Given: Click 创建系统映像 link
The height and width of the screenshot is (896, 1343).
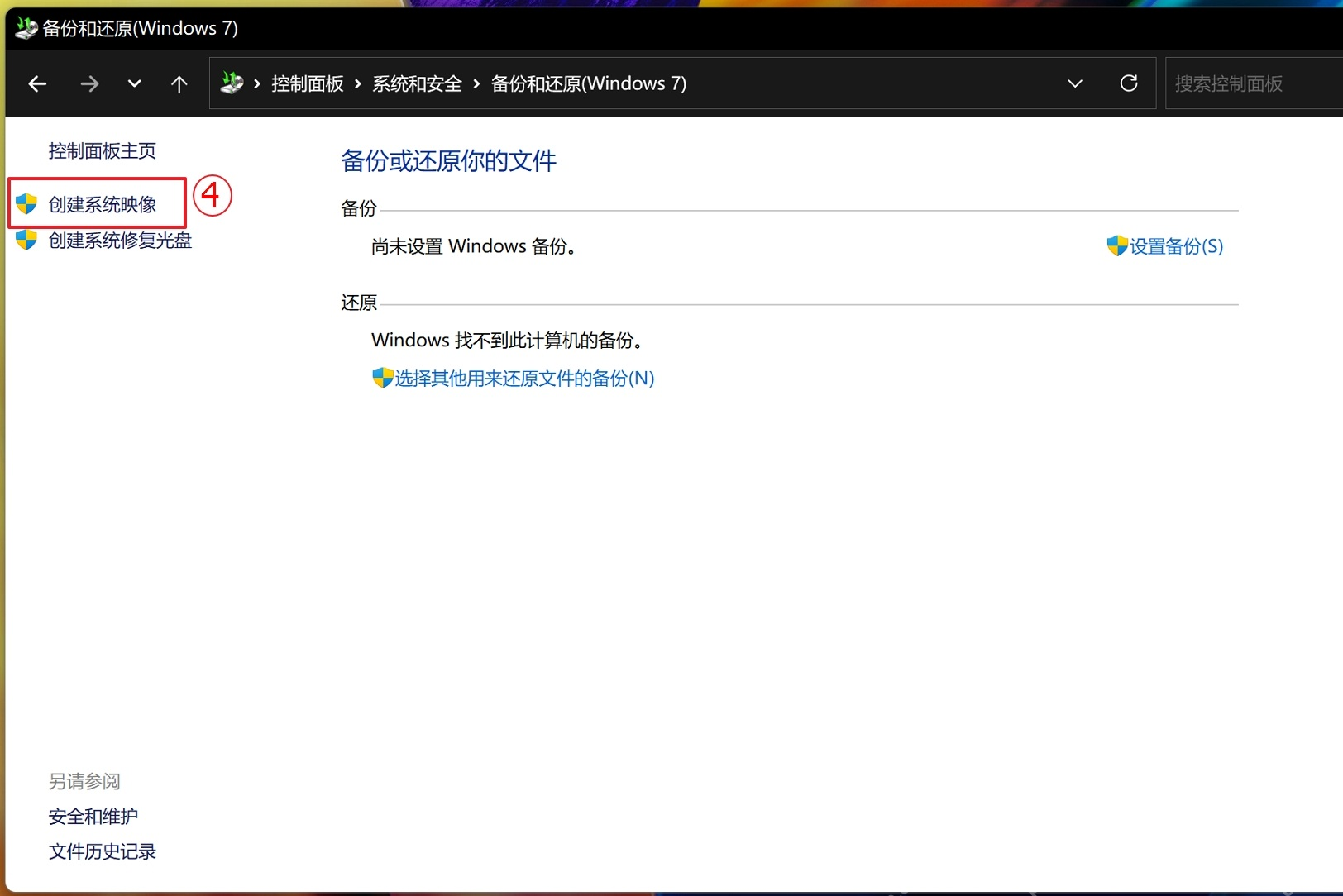Looking at the screenshot, I should (103, 204).
